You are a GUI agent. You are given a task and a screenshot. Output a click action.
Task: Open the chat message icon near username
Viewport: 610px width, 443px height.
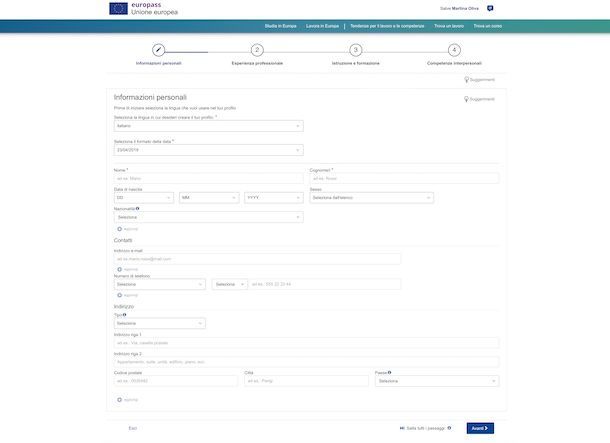[490, 8]
